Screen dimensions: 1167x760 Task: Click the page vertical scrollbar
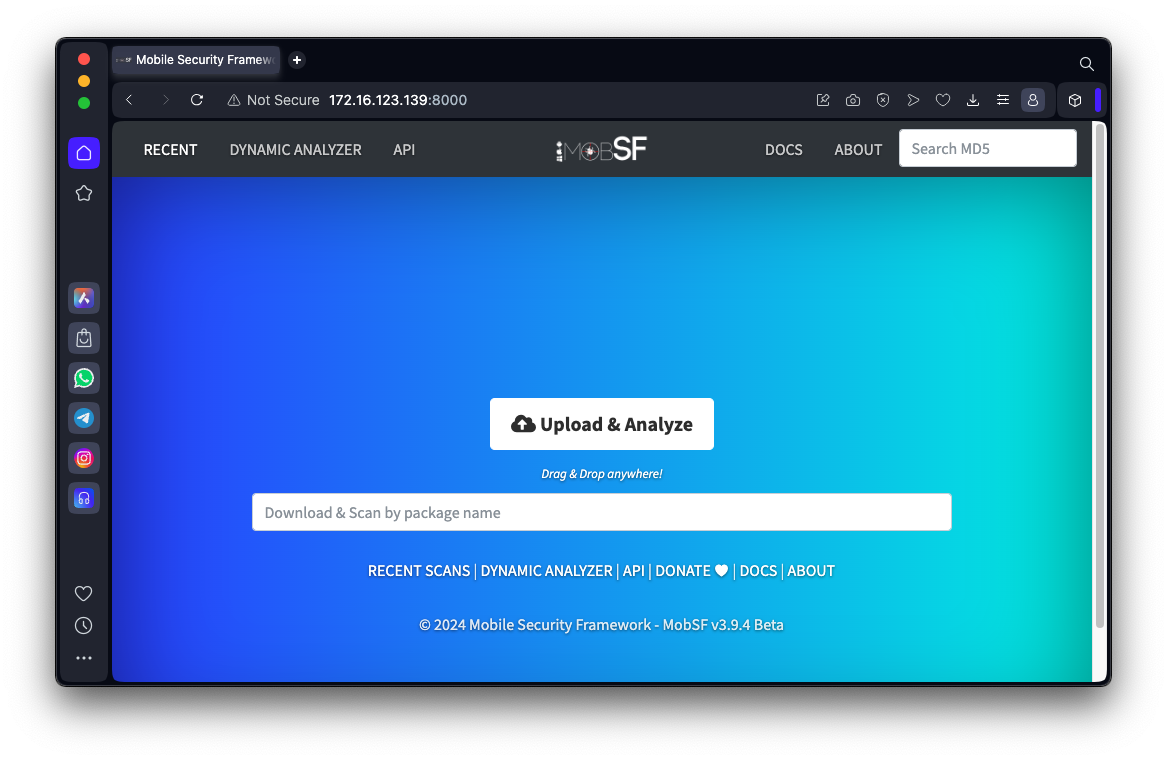point(1099,376)
